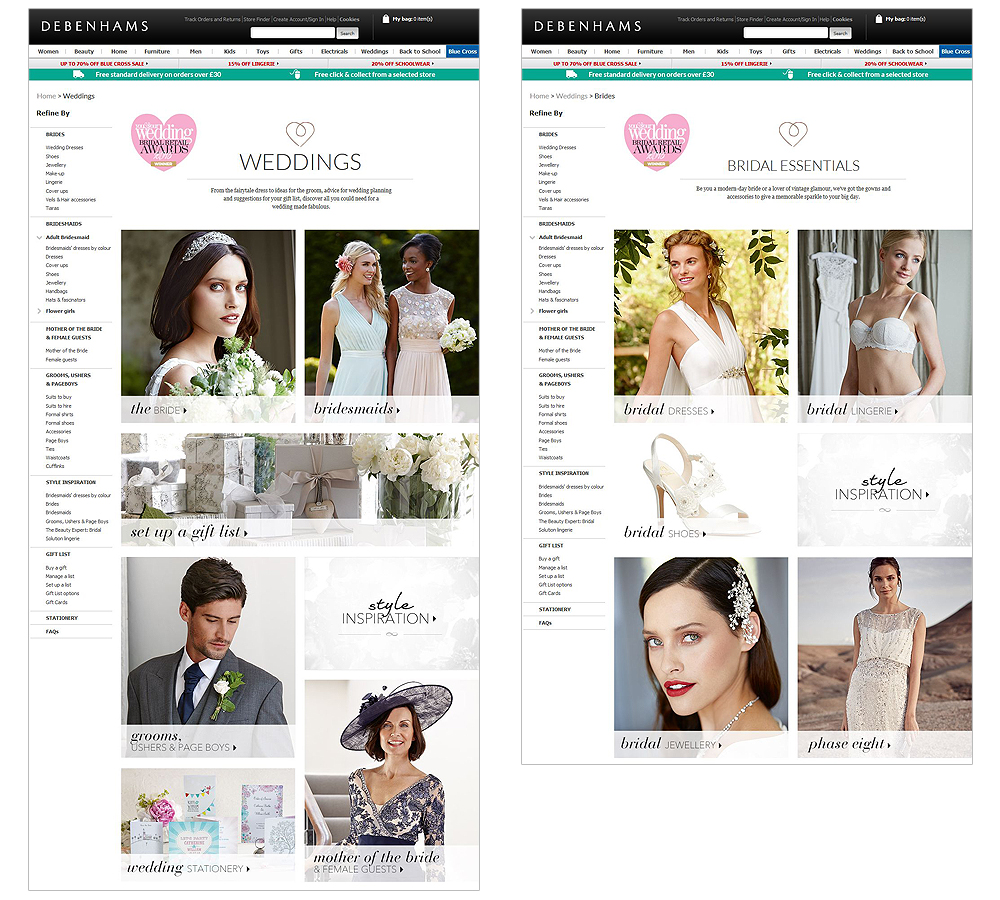Image resolution: width=1000 pixels, height=900 pixels.
Task: Click inside the search input field
Action: pyautogui.click(x=294, y=31)
